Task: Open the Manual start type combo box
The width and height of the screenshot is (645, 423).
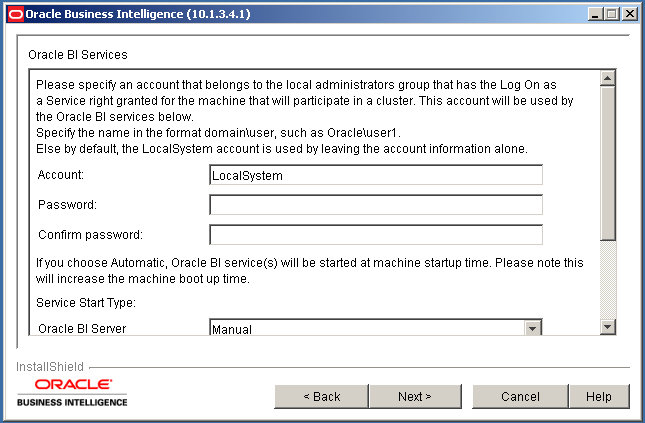Action: [367, 329]
